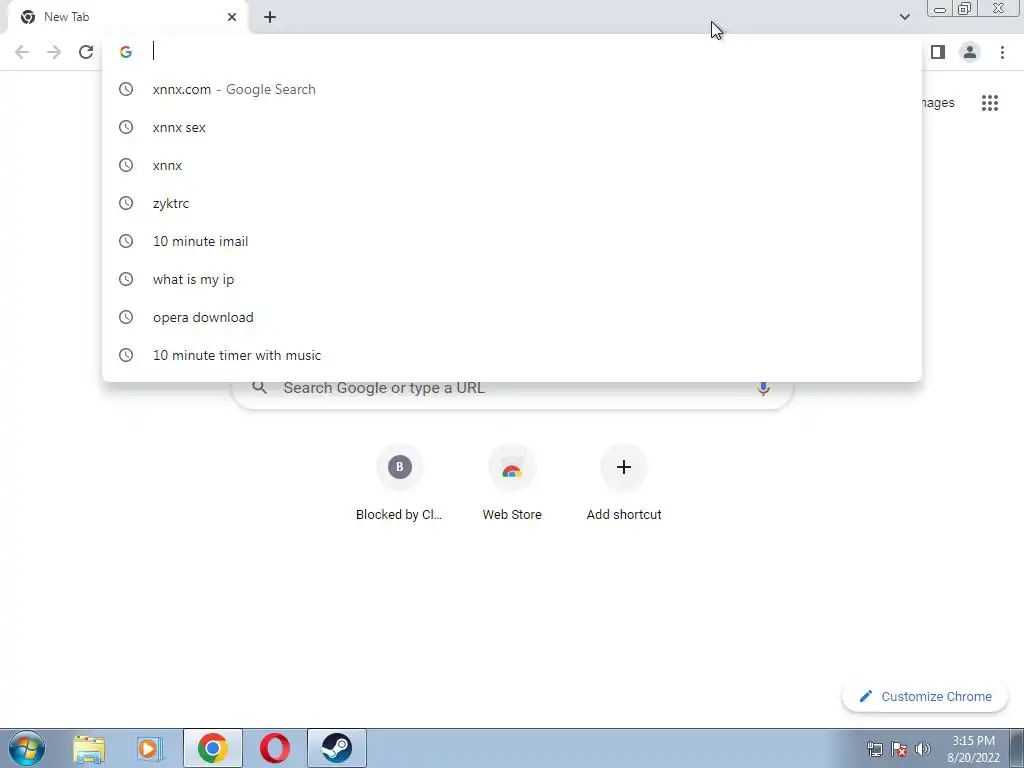This screenshot has height=768, width=1024.
Task: Launch Windows Media Player from taskbar
Action: (x=150, y=749)
